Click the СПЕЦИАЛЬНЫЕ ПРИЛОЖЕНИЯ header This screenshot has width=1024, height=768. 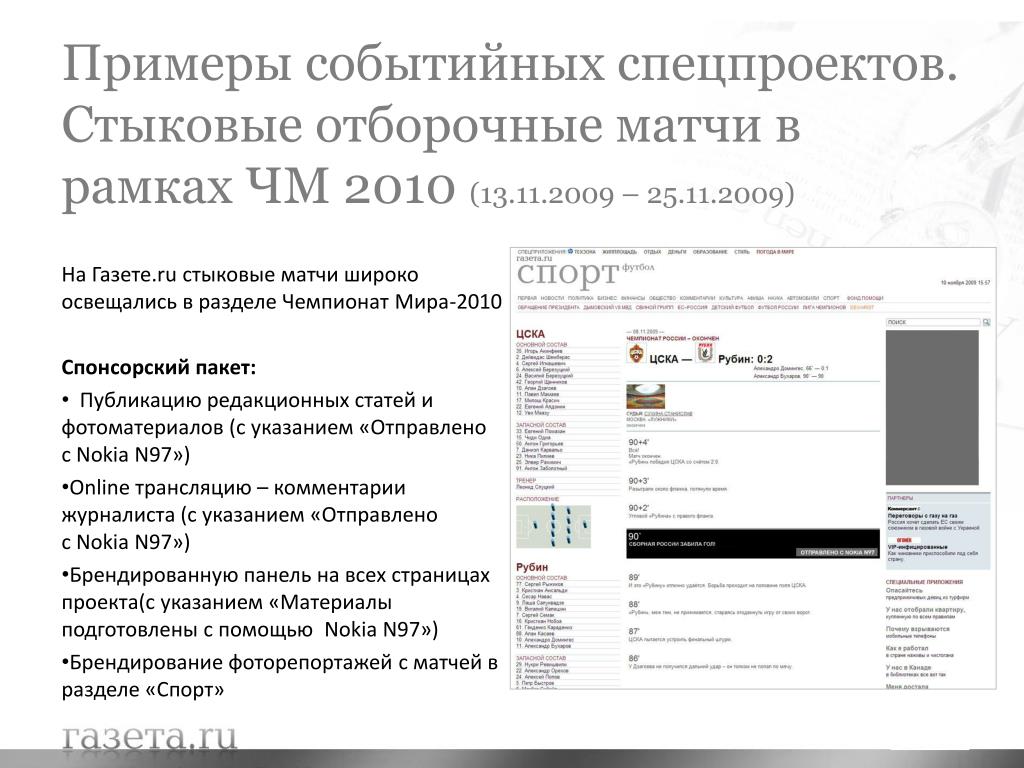(x=924, y=581)
